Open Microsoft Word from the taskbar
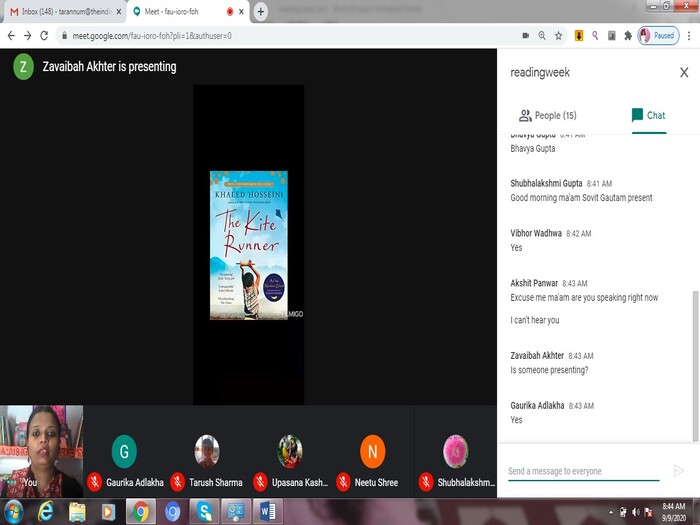This screenshot has height=525, width=700. point(268,512)
